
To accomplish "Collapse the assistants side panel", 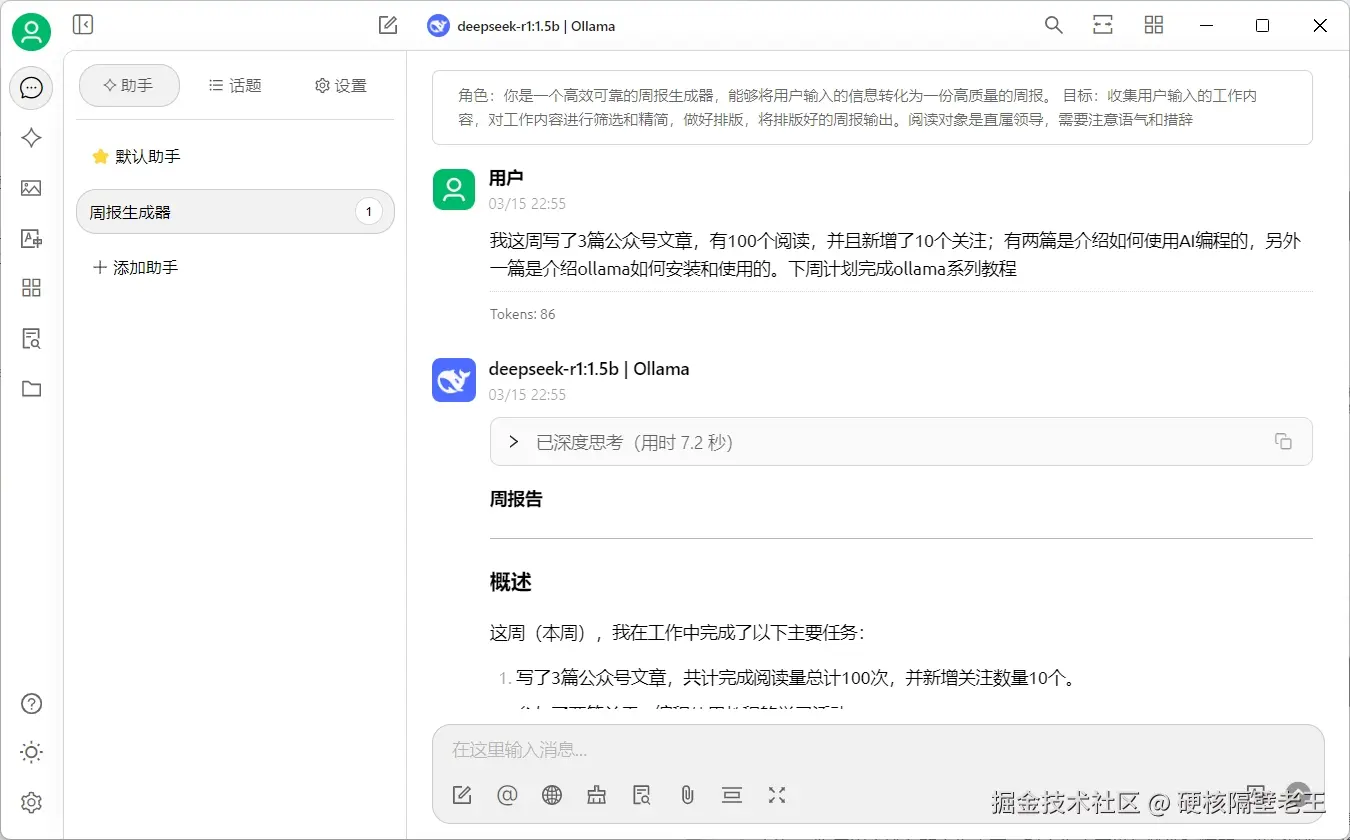I will pos(83,25).
